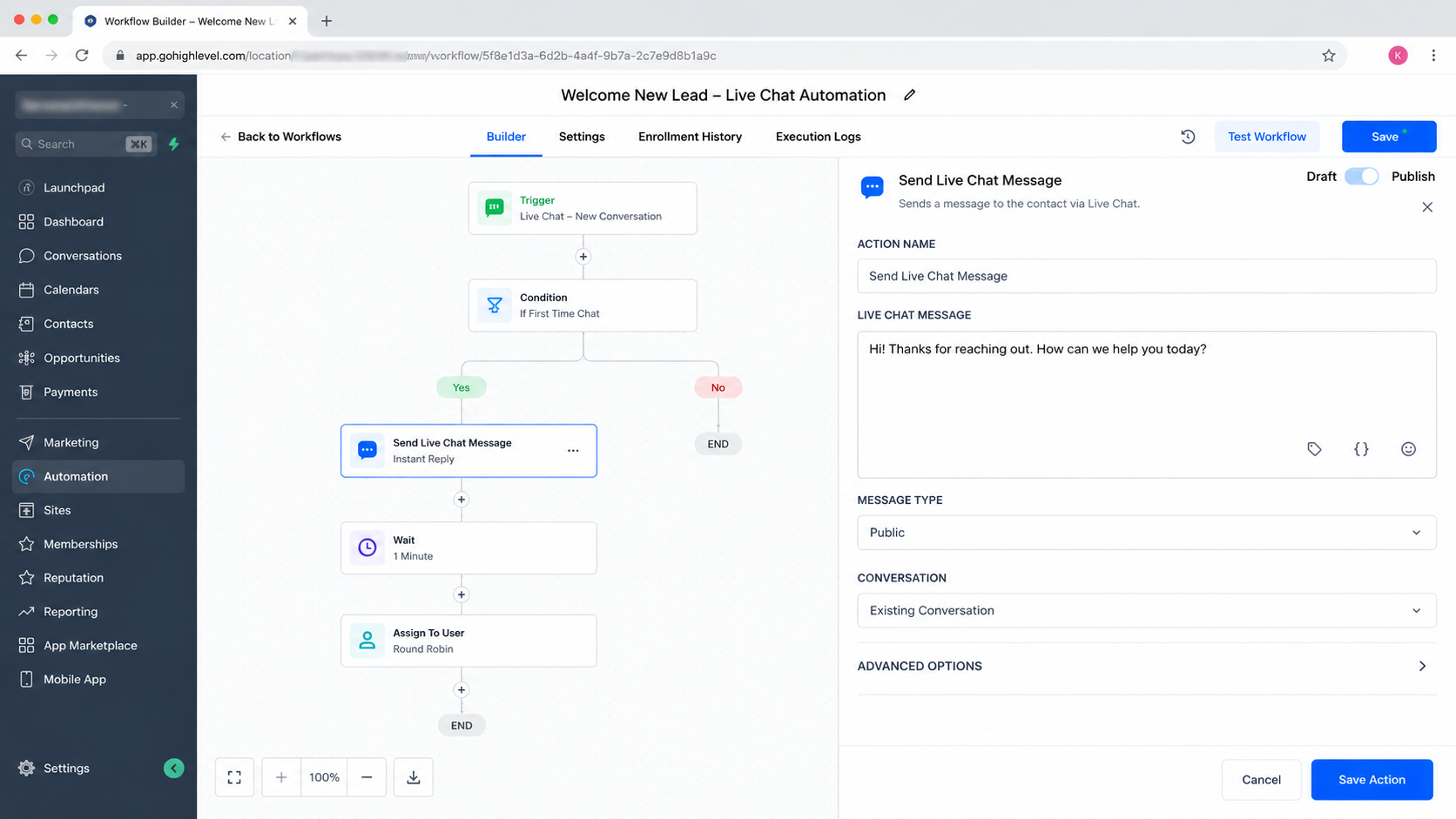
Task: Click the Action Name input field
Action: point(1146,276)
